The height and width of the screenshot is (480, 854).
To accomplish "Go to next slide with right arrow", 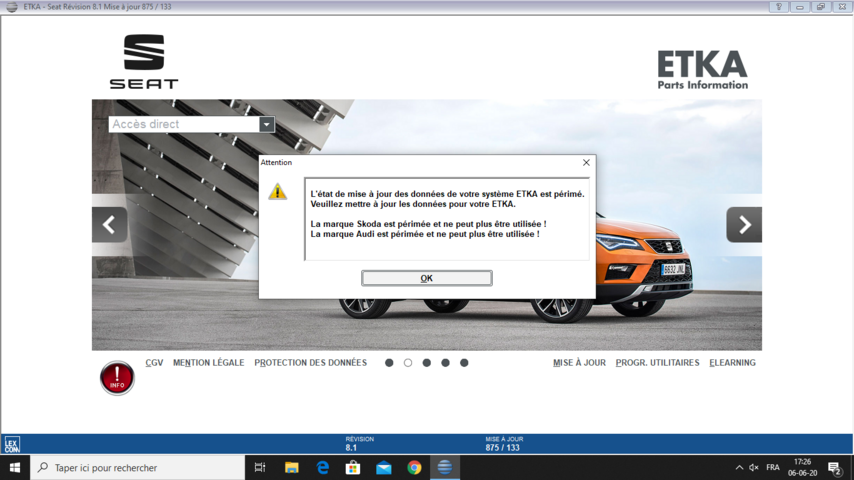I will pos(744,224).
